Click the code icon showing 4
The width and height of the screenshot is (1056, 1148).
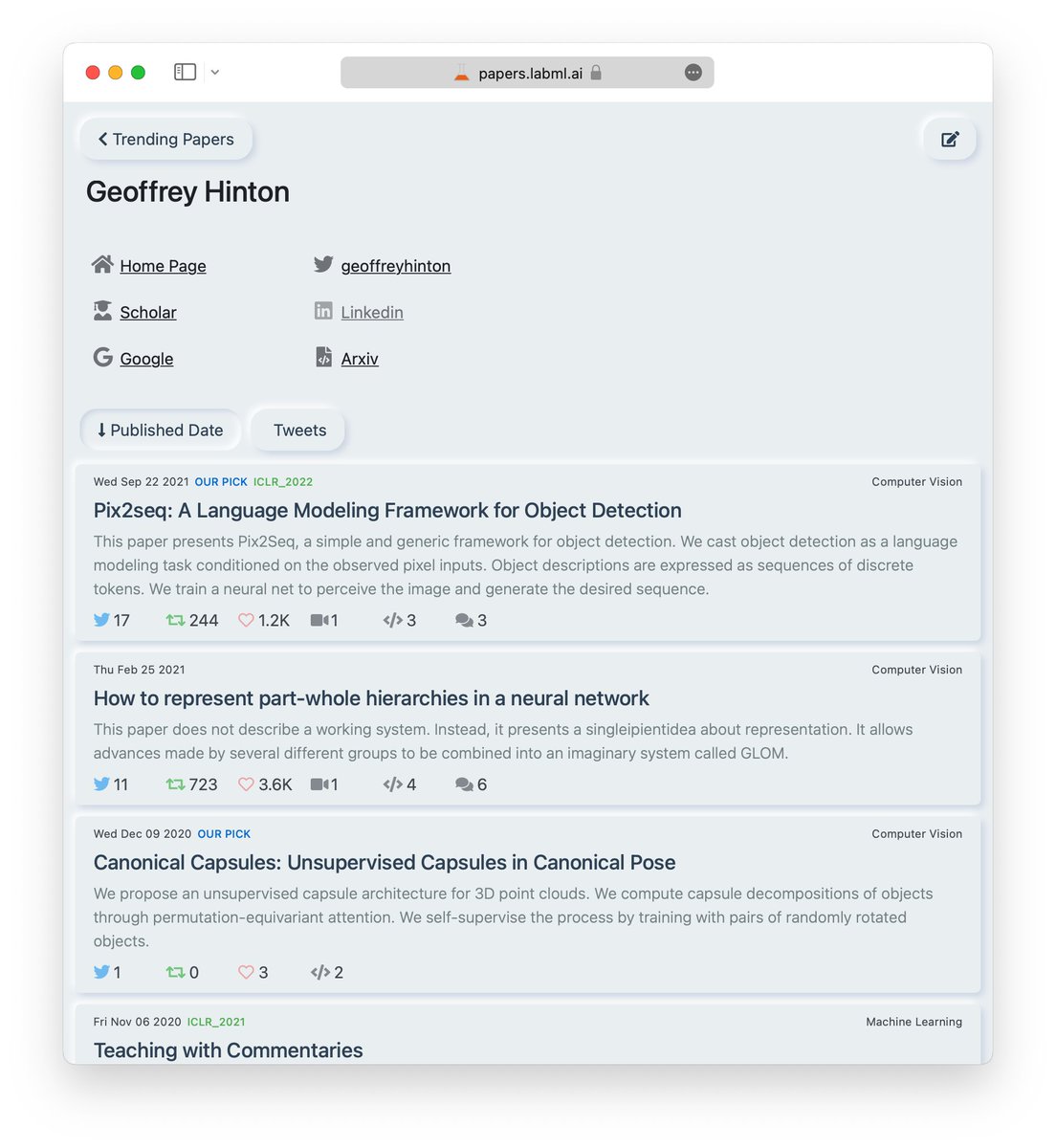coord(392,784)
